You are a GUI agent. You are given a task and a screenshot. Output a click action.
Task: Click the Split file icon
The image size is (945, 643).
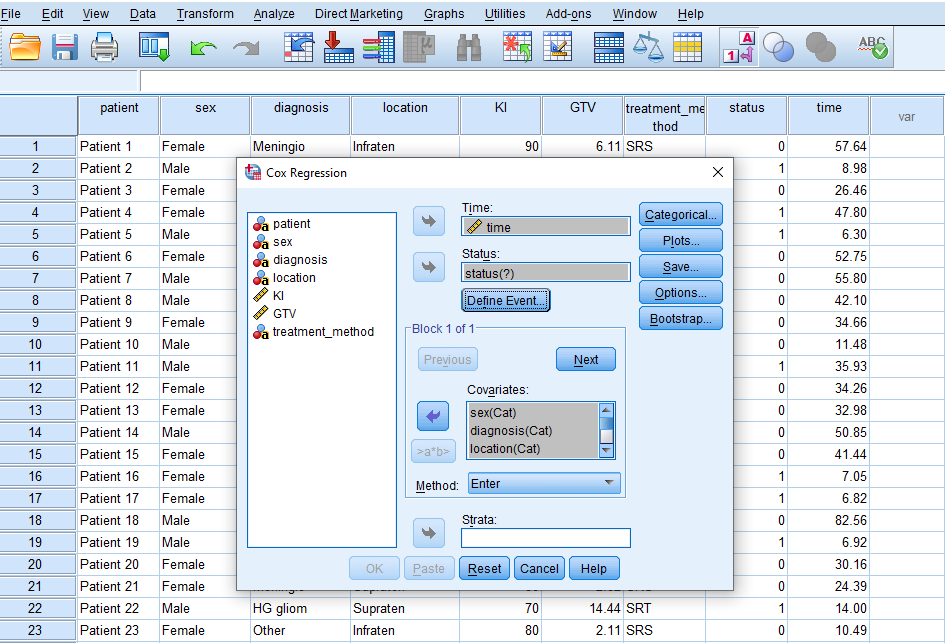coord(609,47)
